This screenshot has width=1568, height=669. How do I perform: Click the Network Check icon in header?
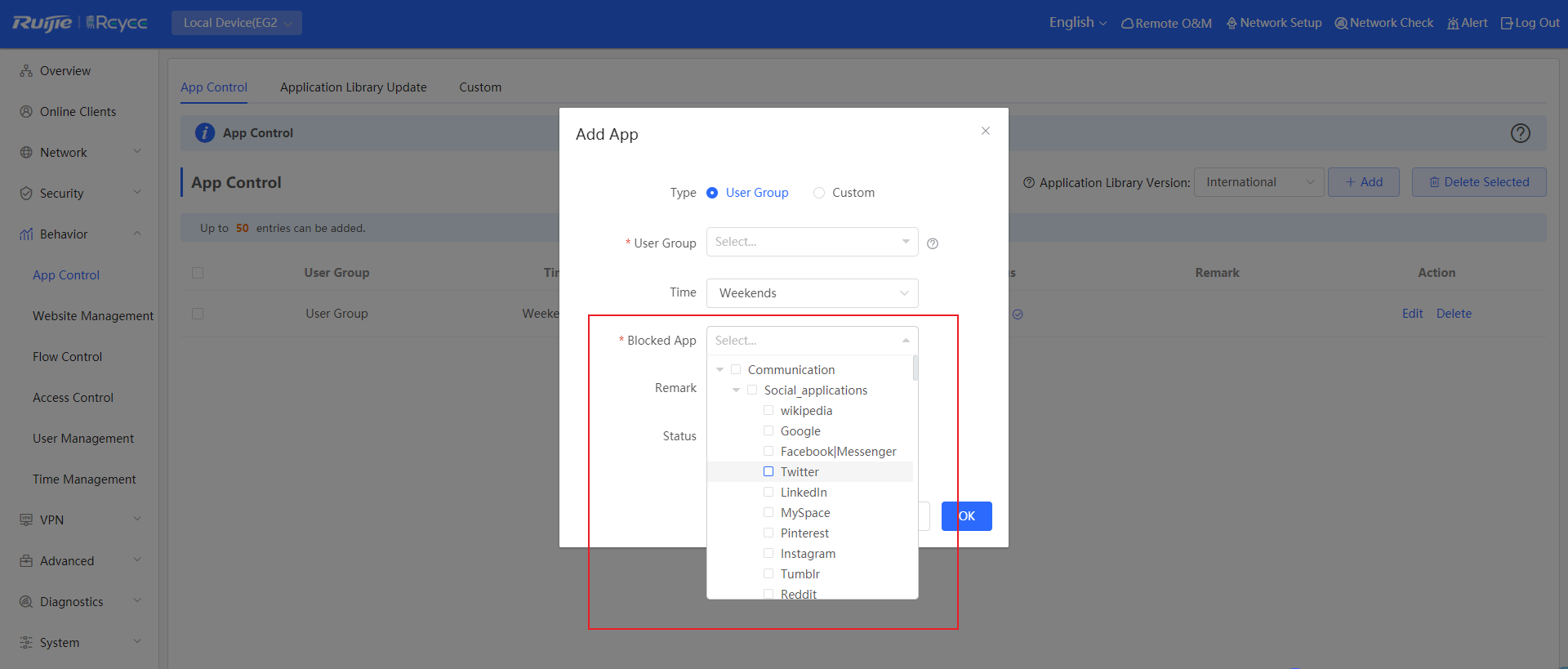click(1341, 23)
